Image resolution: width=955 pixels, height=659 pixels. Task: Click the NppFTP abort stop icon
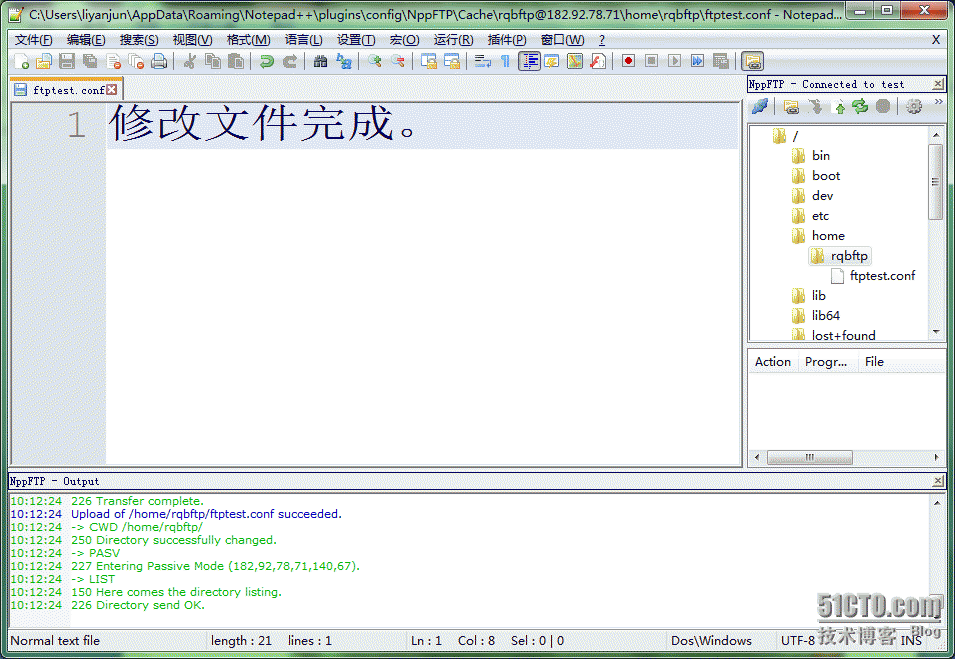[x=883, y=107]
